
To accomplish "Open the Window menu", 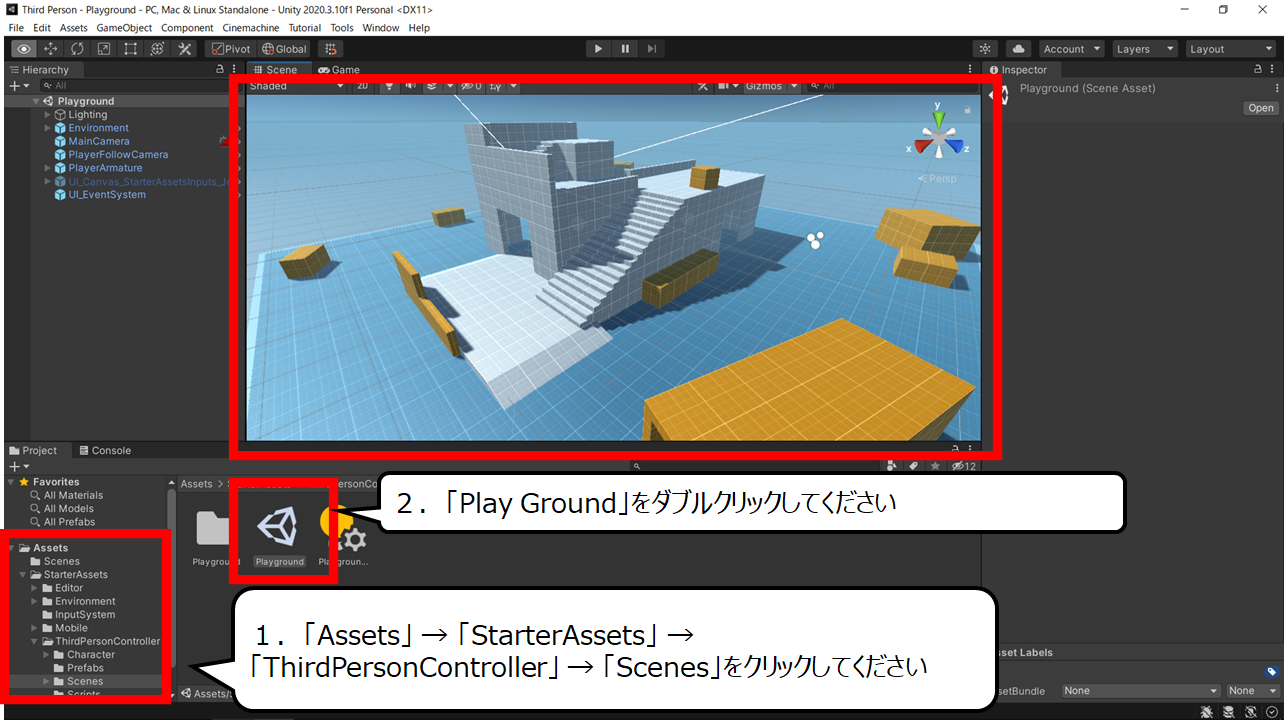I will pos(380,28).
